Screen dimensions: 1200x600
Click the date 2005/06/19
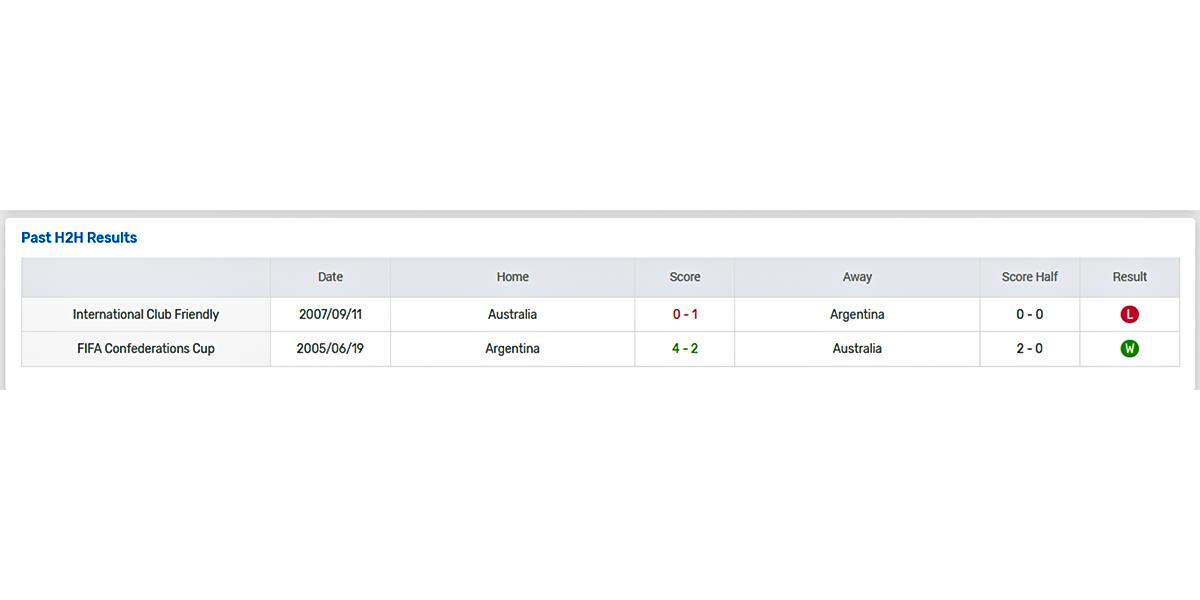(x=330, y=349)
